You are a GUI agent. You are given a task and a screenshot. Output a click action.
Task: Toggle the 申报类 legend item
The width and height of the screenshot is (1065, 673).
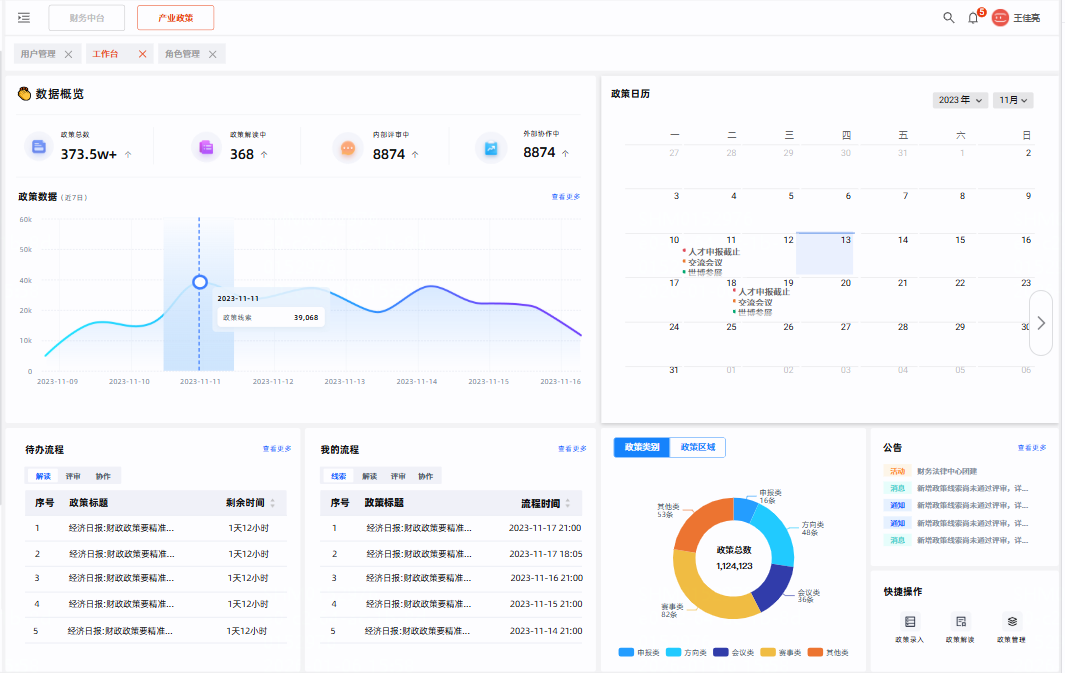[635, 652]
